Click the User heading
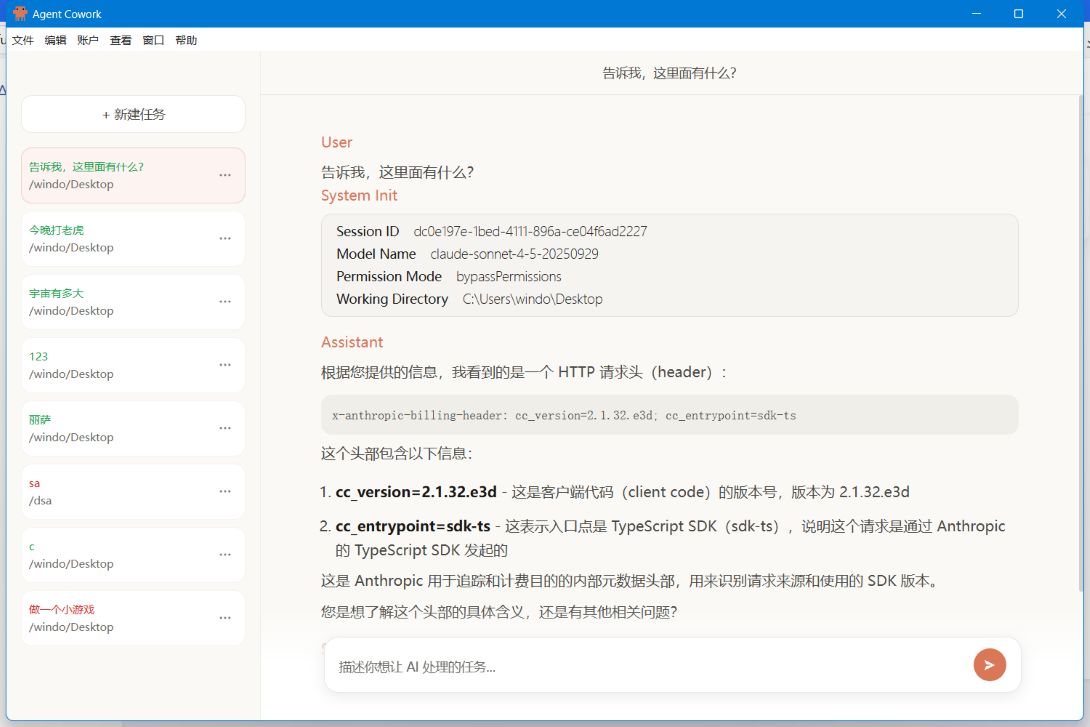The height and width of the screenshot is (727, 1090). click(x=336, y=142)
